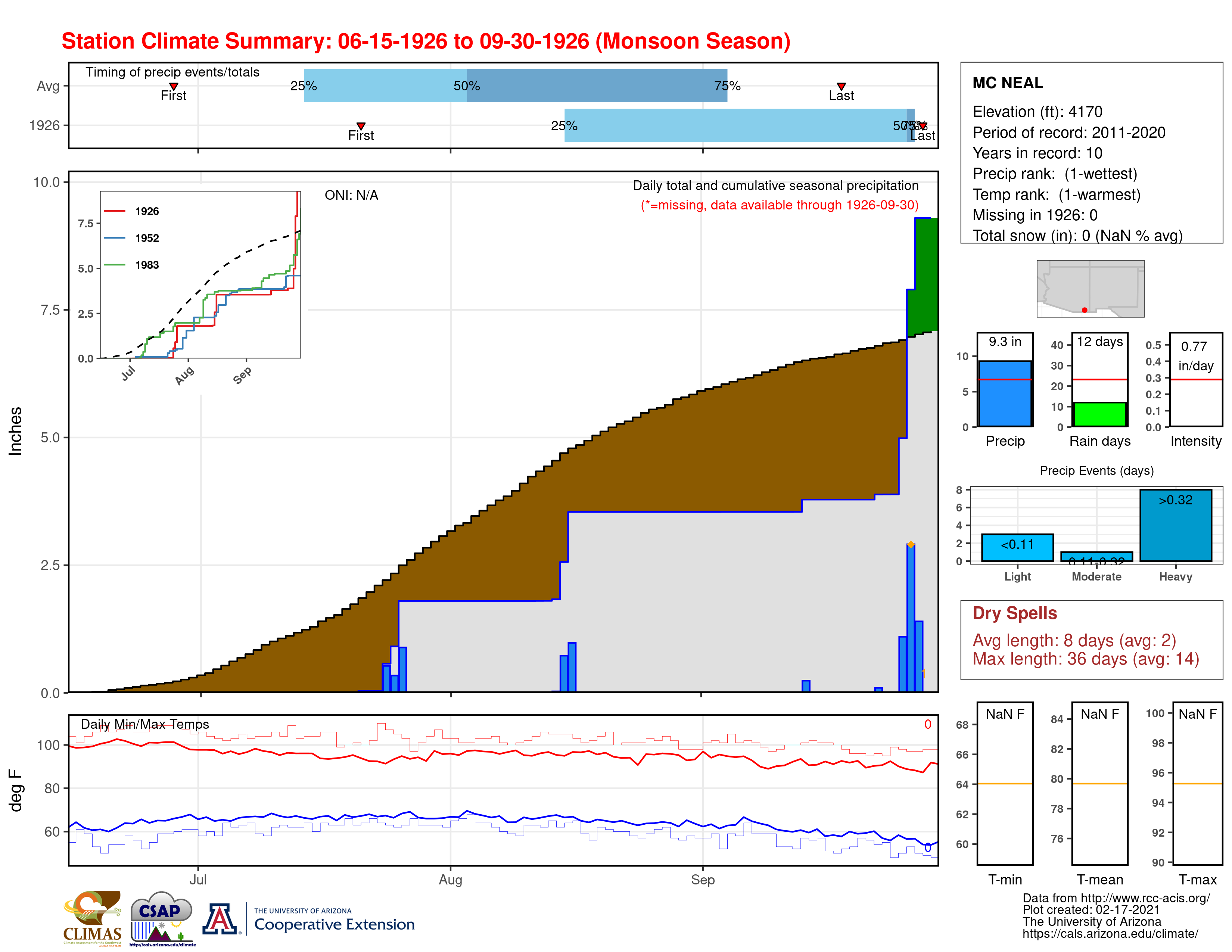The width and height of the screenshot is (1232, 952).
Task: Click the Moderate events bar
Action: click(x=1096, y=556)
